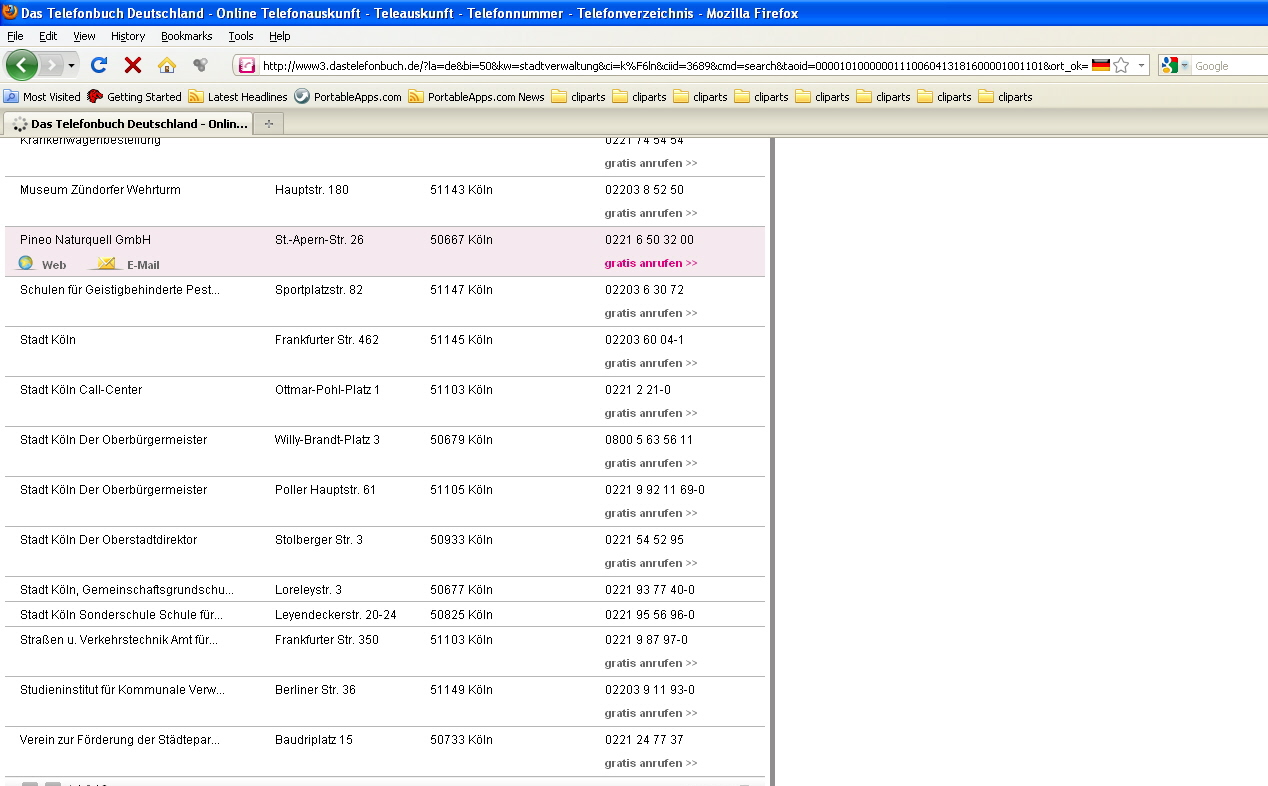This screenshot has width=1268, height=786.
Task: Reload the current page
Action: [98, 65]
